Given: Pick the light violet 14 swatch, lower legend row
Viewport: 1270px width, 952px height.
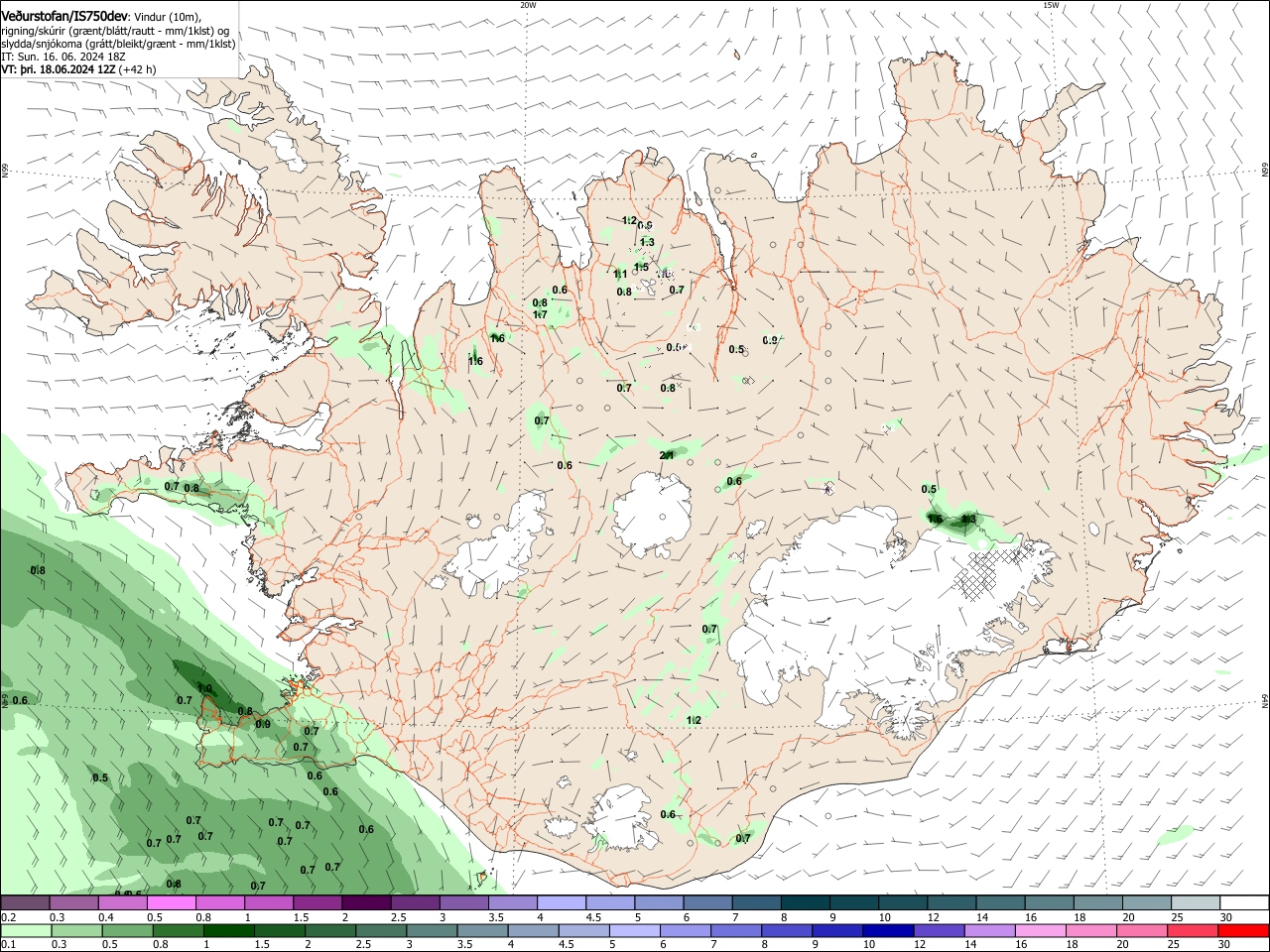Looking at the screenshot, I should click(989, 931).
